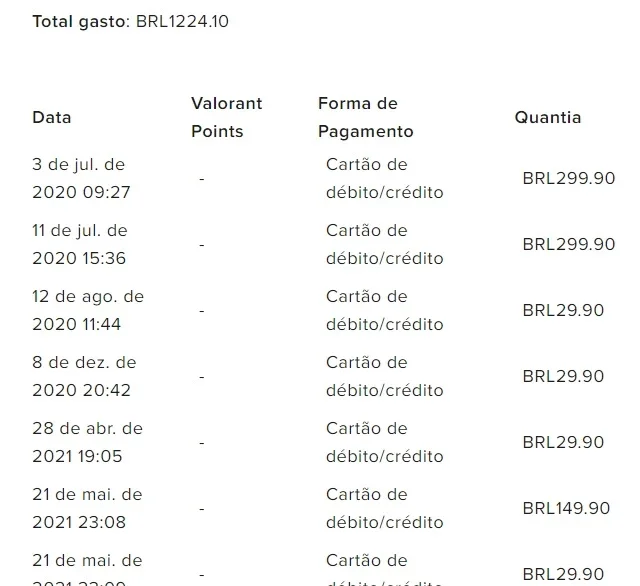Click the Quantia column header
This screenshot has width=640, height=586.
point(548,118)
